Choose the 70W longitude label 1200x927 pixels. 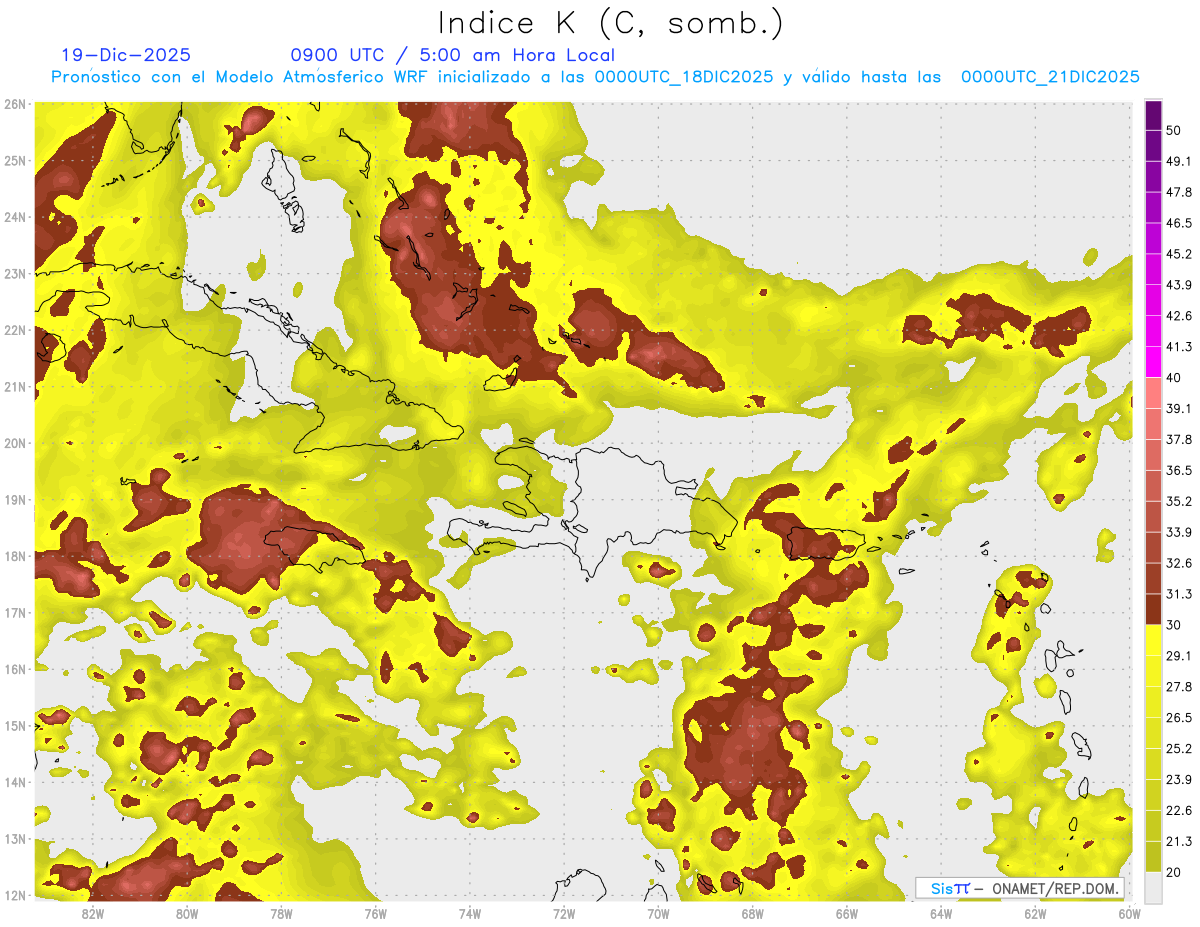[x=658, y=914]
